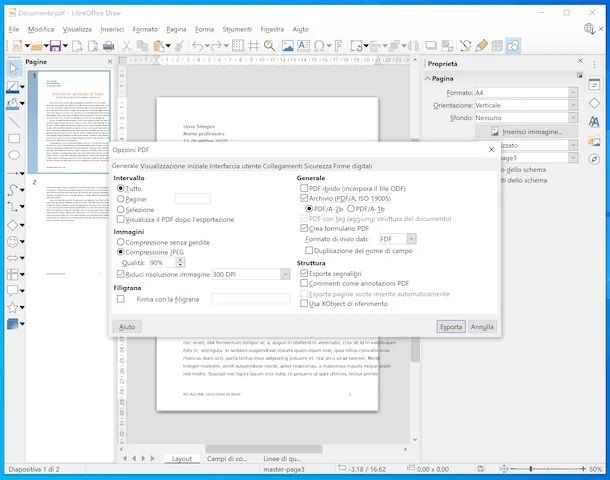
Task: Click the Save document toolbar icon
Action: pos(55,46)
